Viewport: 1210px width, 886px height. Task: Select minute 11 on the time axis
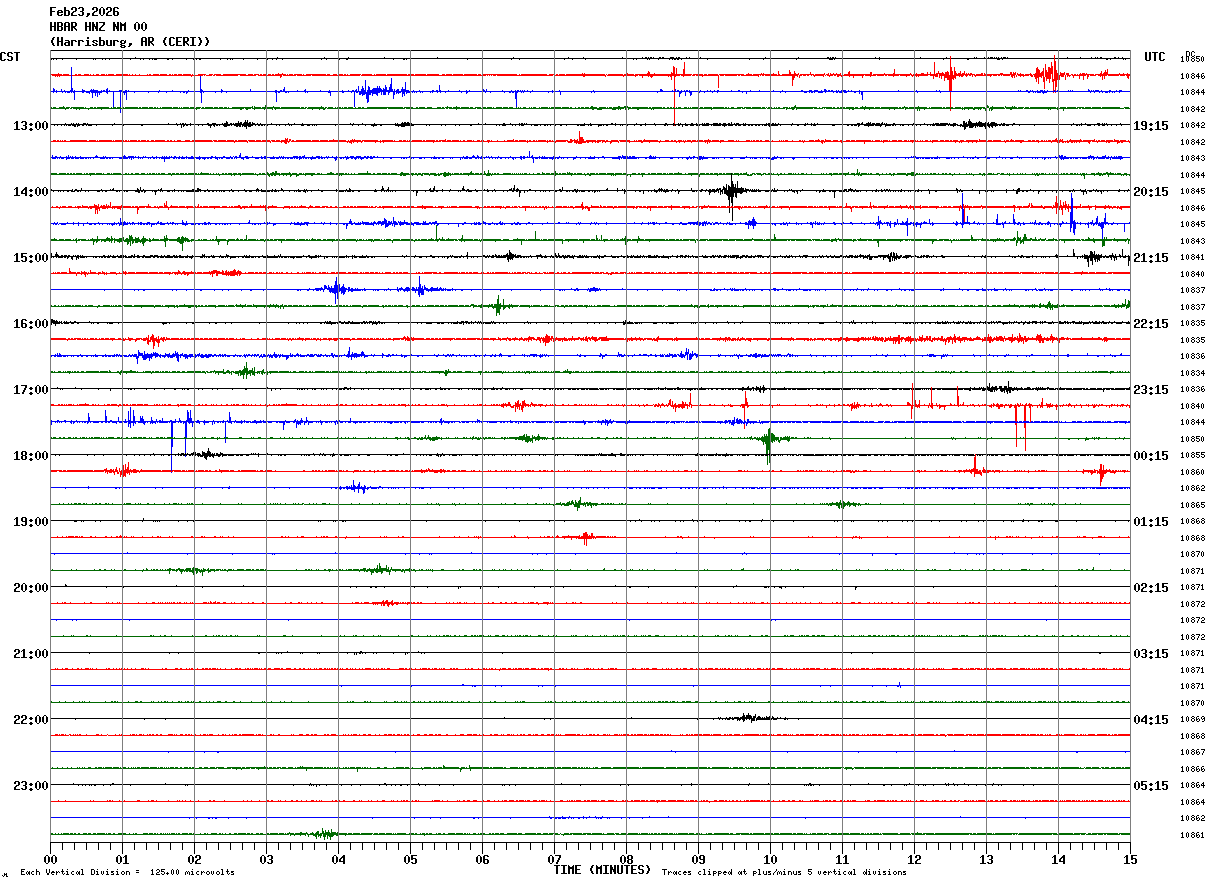842,860
